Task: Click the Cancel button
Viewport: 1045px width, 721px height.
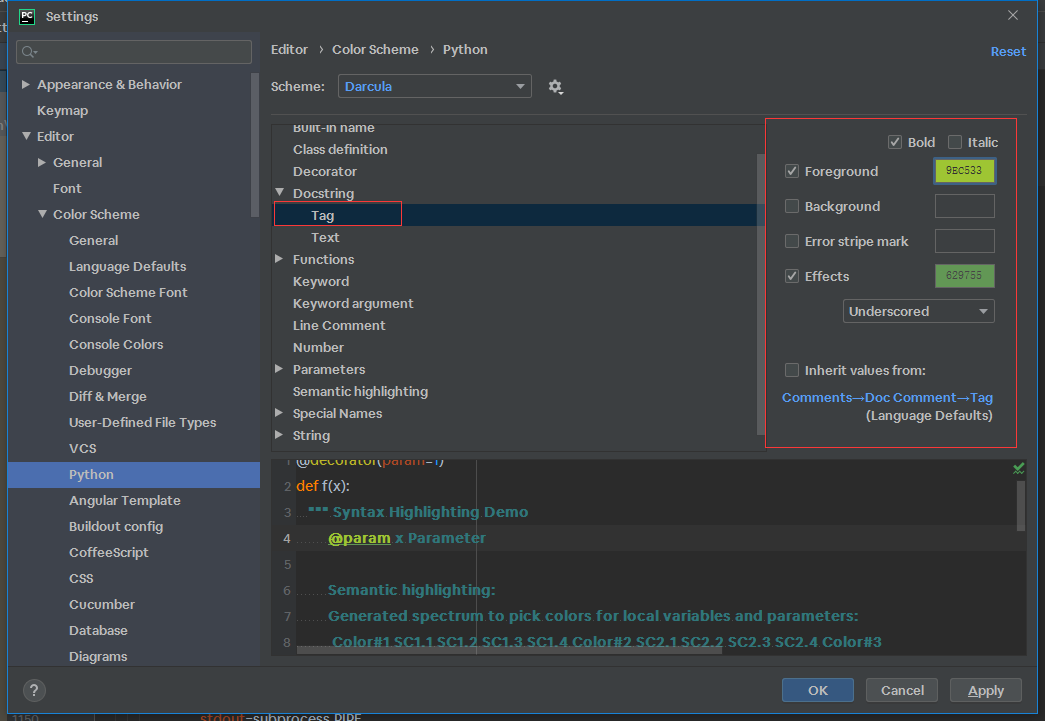Action: tap(902, 690)
